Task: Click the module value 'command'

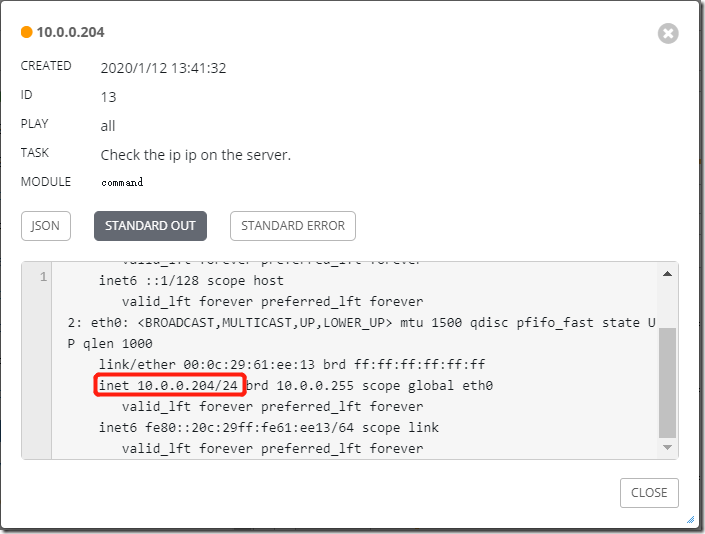Action: 122,182
